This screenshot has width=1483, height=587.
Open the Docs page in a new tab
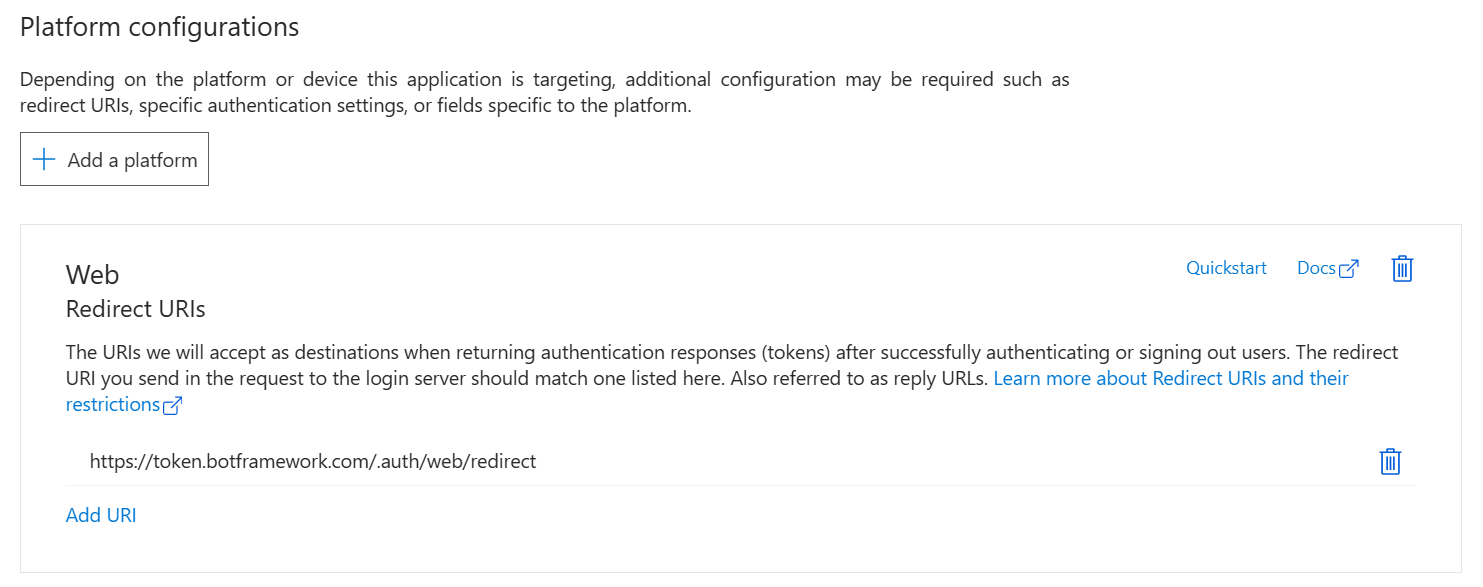point(1315,268)
